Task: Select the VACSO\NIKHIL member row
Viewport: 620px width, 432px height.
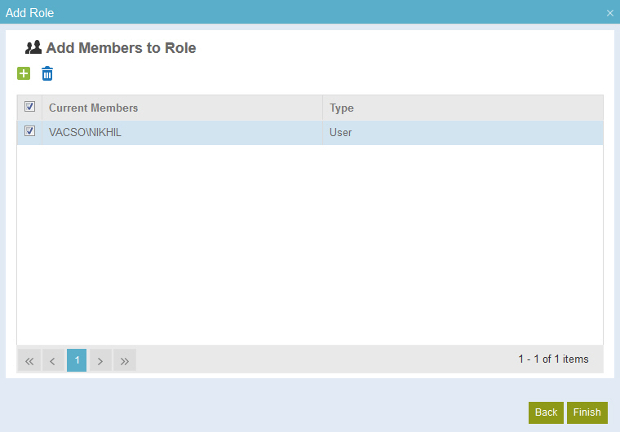Action: [310, 132]
